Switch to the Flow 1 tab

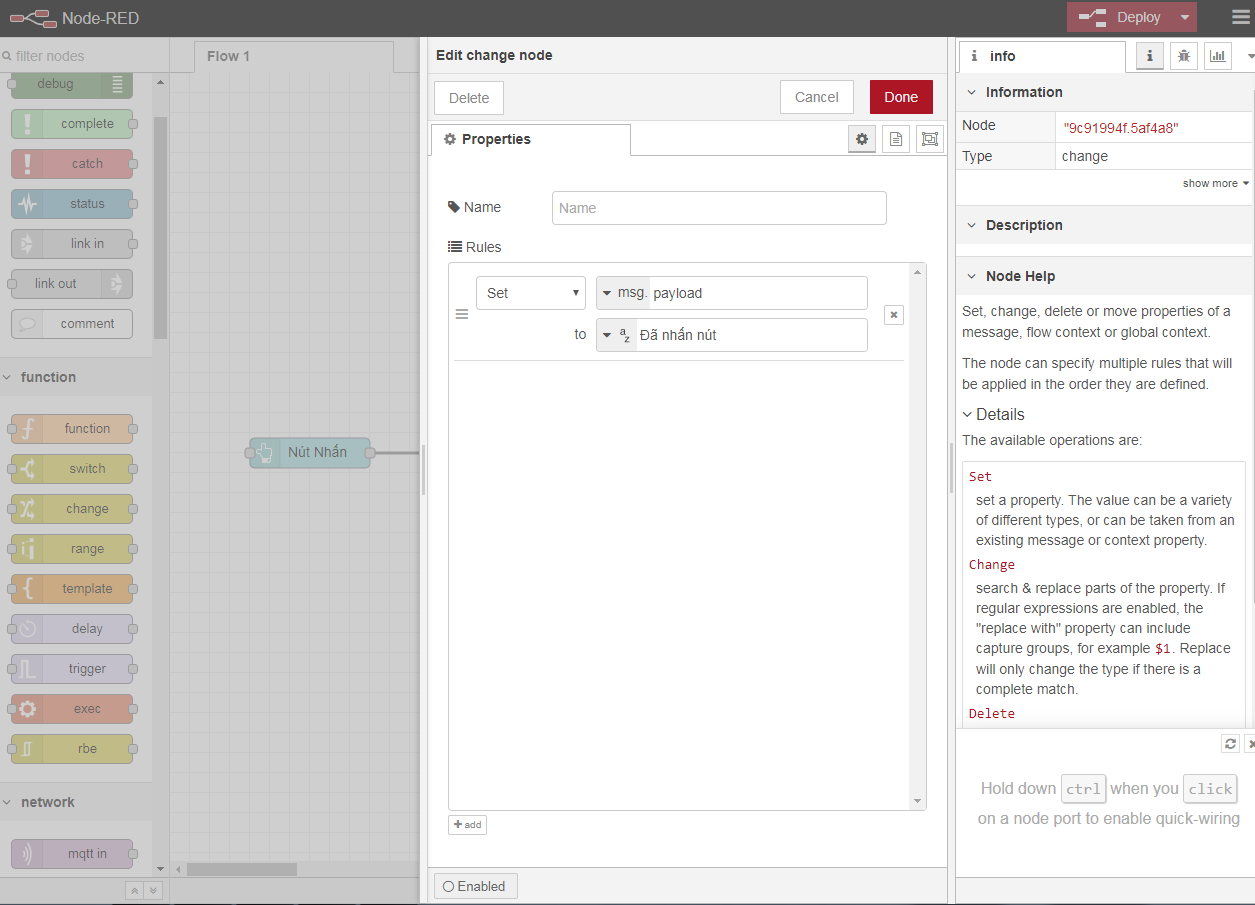point(228,56)
